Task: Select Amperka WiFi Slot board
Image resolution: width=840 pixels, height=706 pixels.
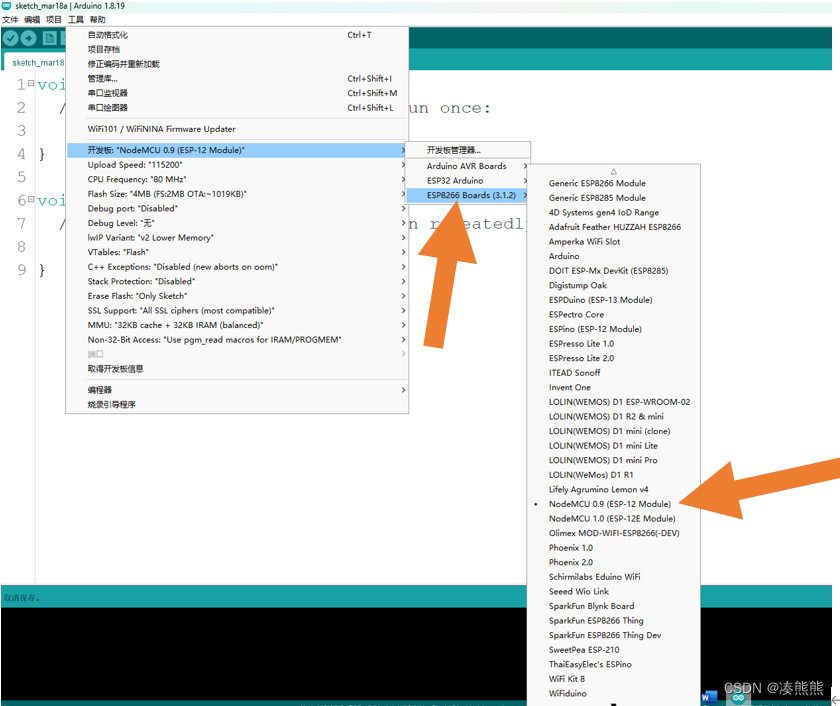Action: point(614,242)
